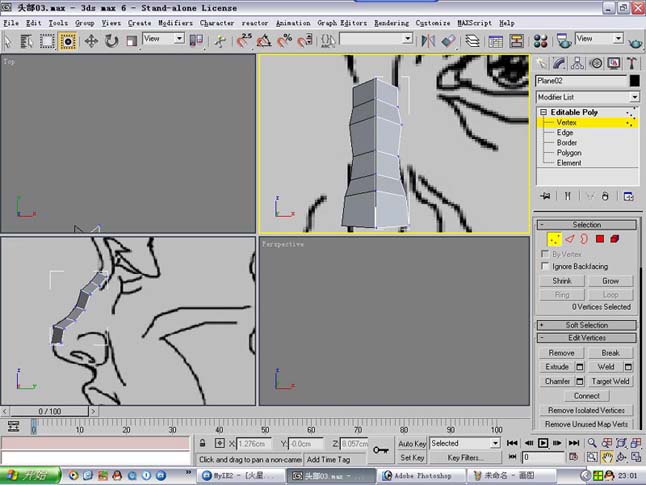Click the Remove vertices button

pos(561,353)
